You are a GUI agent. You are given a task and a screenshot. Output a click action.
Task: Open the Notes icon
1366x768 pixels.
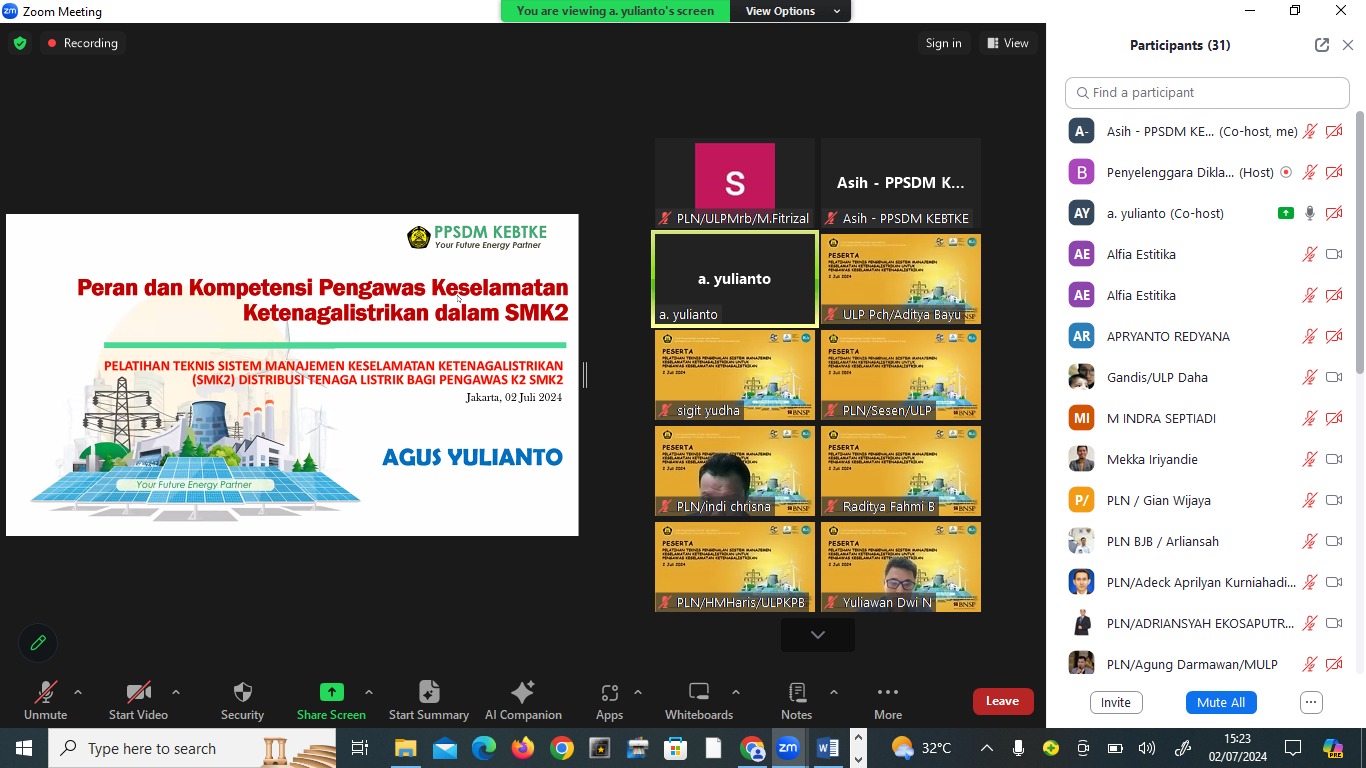tap(797, 692)
